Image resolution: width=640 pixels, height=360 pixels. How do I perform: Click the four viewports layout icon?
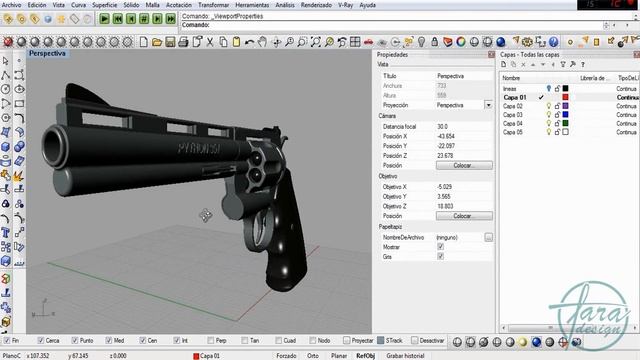tap(355, 42)
